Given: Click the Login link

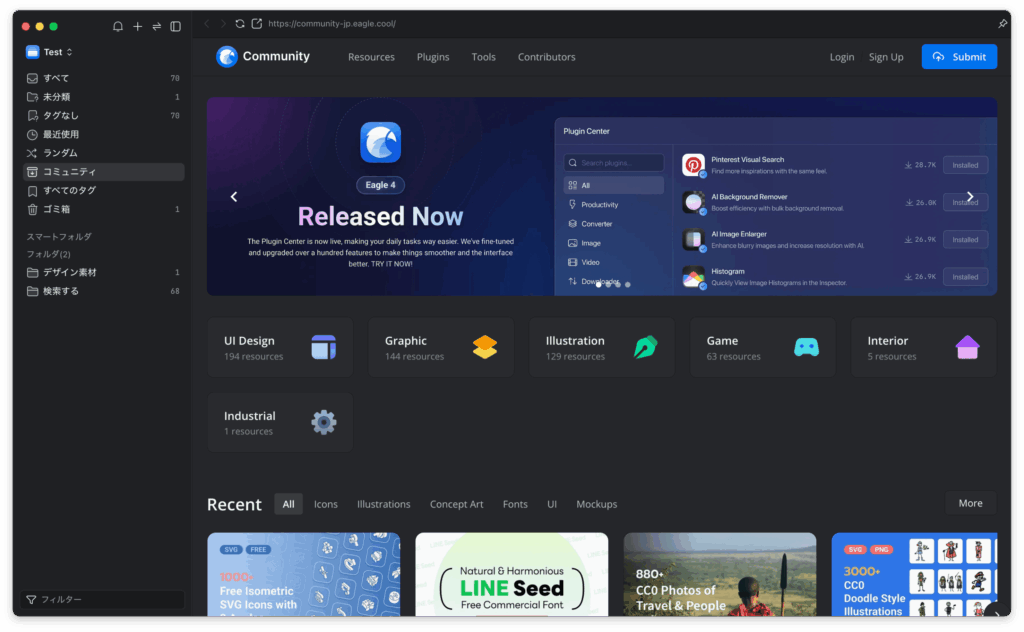Looking at the screenshot, I should click(842, 57).
